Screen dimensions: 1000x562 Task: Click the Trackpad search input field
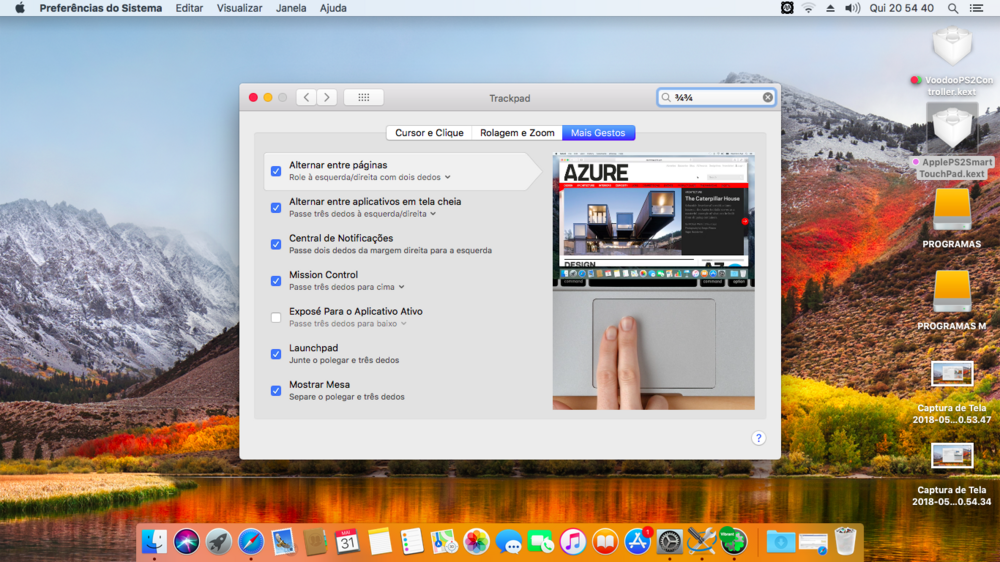click(x=715, y=97)
